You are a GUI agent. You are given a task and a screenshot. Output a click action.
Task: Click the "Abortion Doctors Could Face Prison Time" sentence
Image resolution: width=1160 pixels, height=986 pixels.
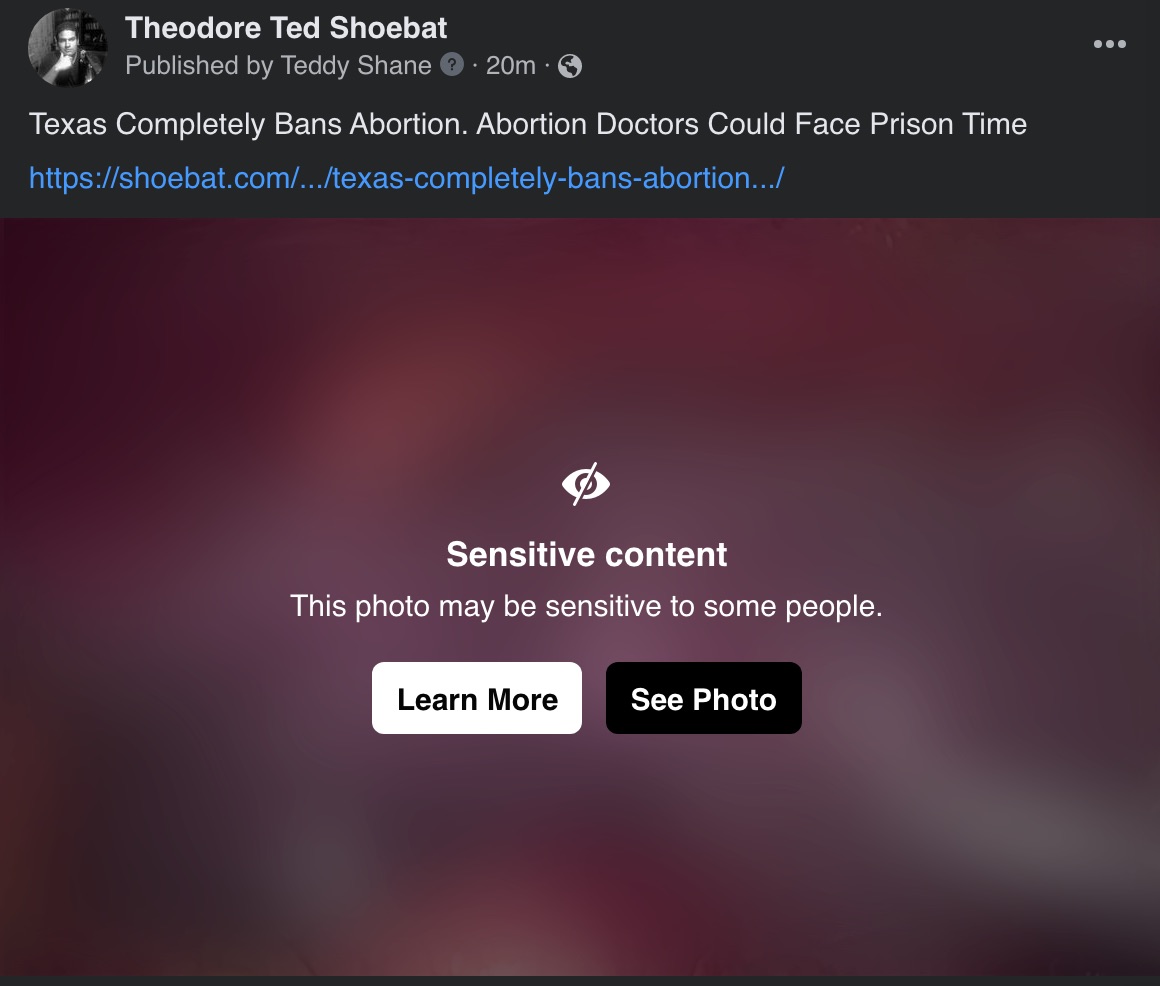tap(752, 124)
